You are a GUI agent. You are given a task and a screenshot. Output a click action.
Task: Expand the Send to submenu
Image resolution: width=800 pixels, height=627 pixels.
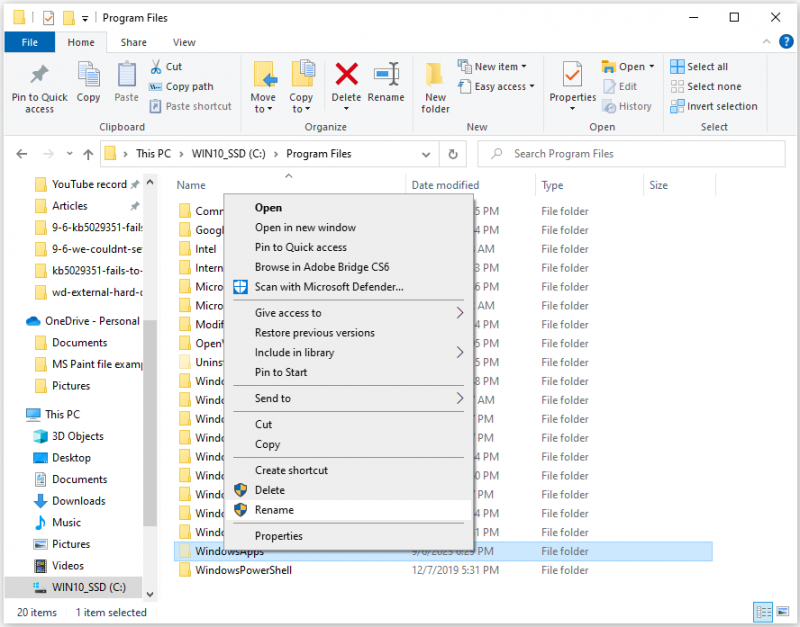[x=459, y=398]
